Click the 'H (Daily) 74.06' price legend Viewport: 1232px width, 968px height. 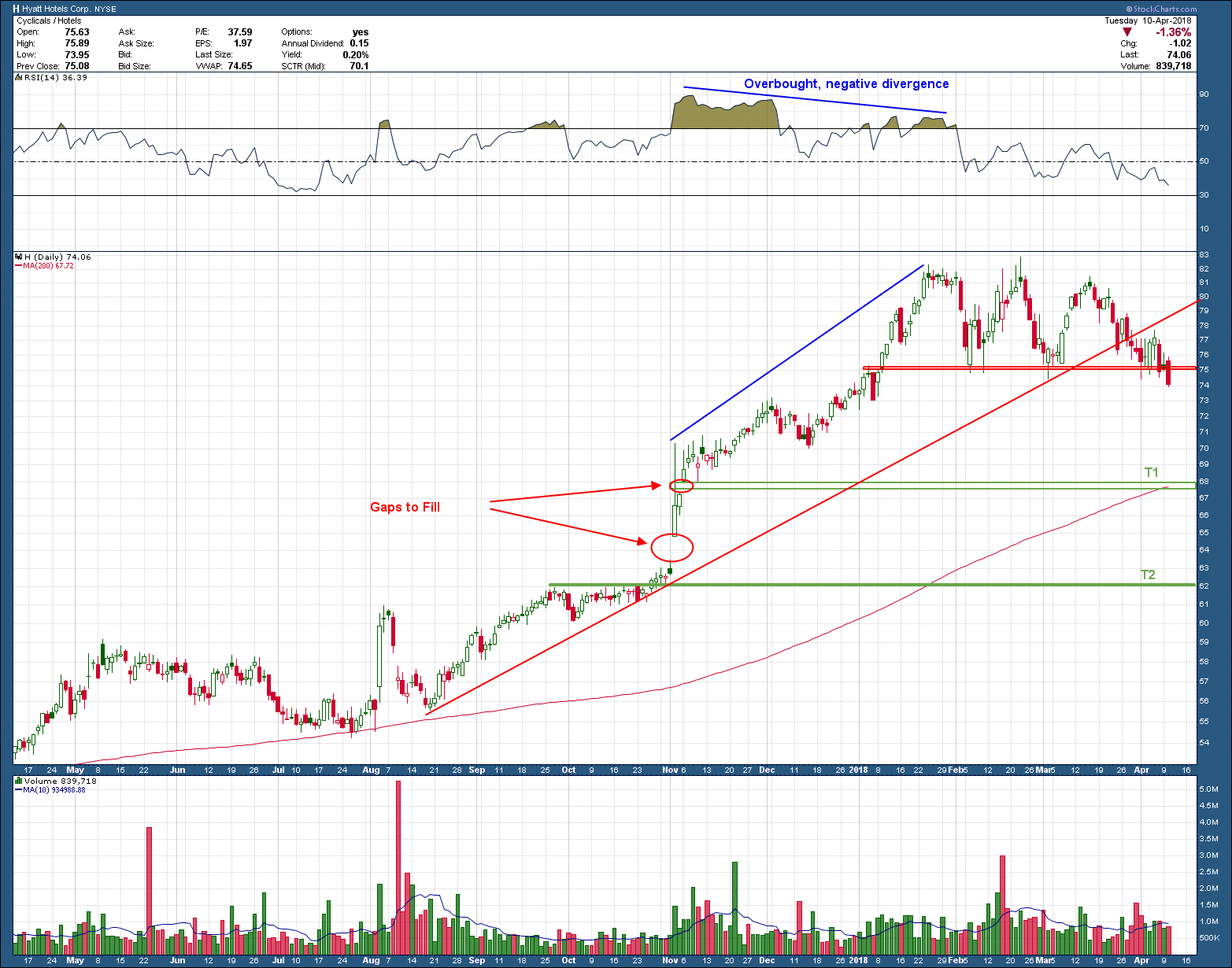click(x=54, y=257)
